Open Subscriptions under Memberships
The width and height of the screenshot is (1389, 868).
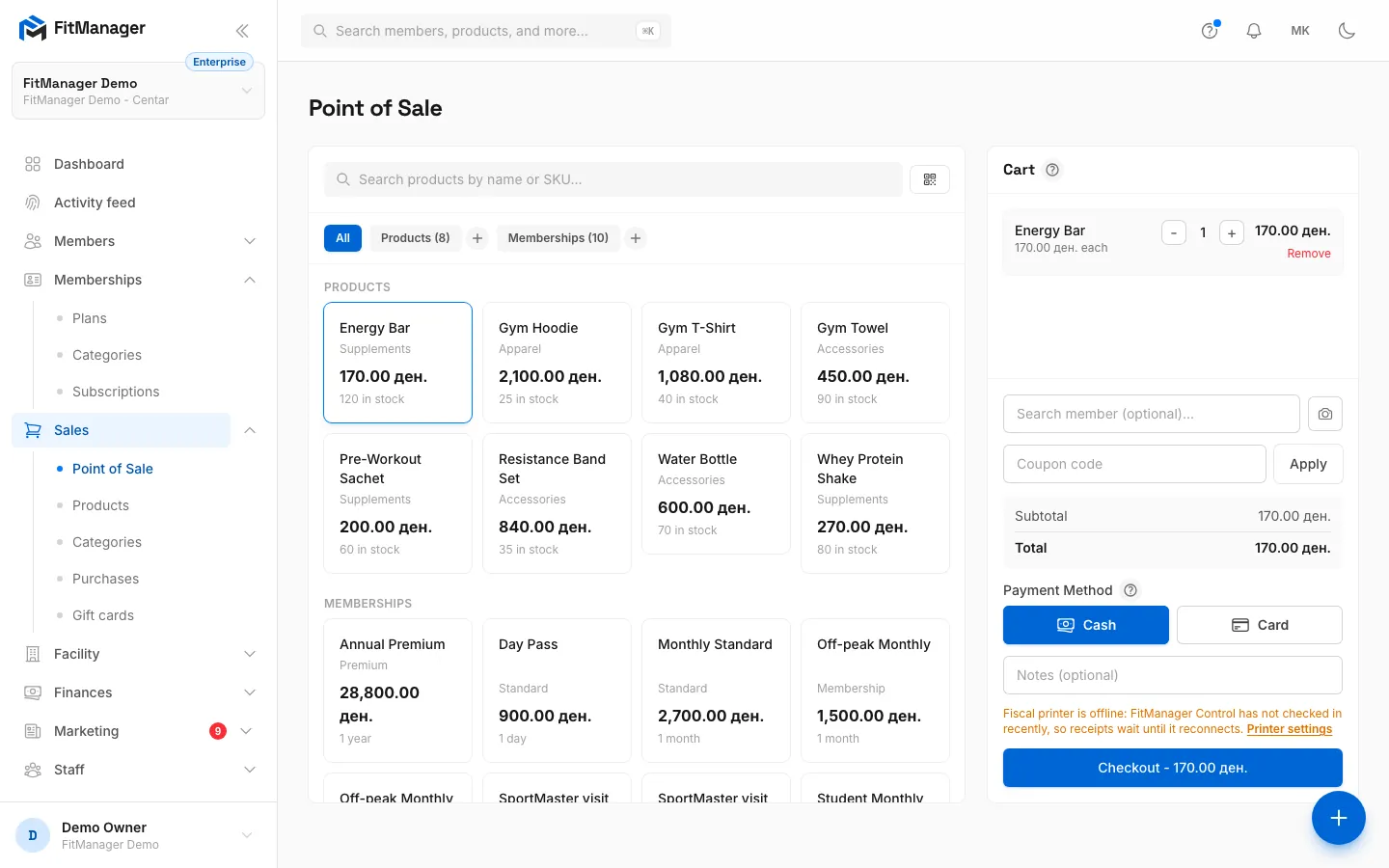[x=116, y=392]
